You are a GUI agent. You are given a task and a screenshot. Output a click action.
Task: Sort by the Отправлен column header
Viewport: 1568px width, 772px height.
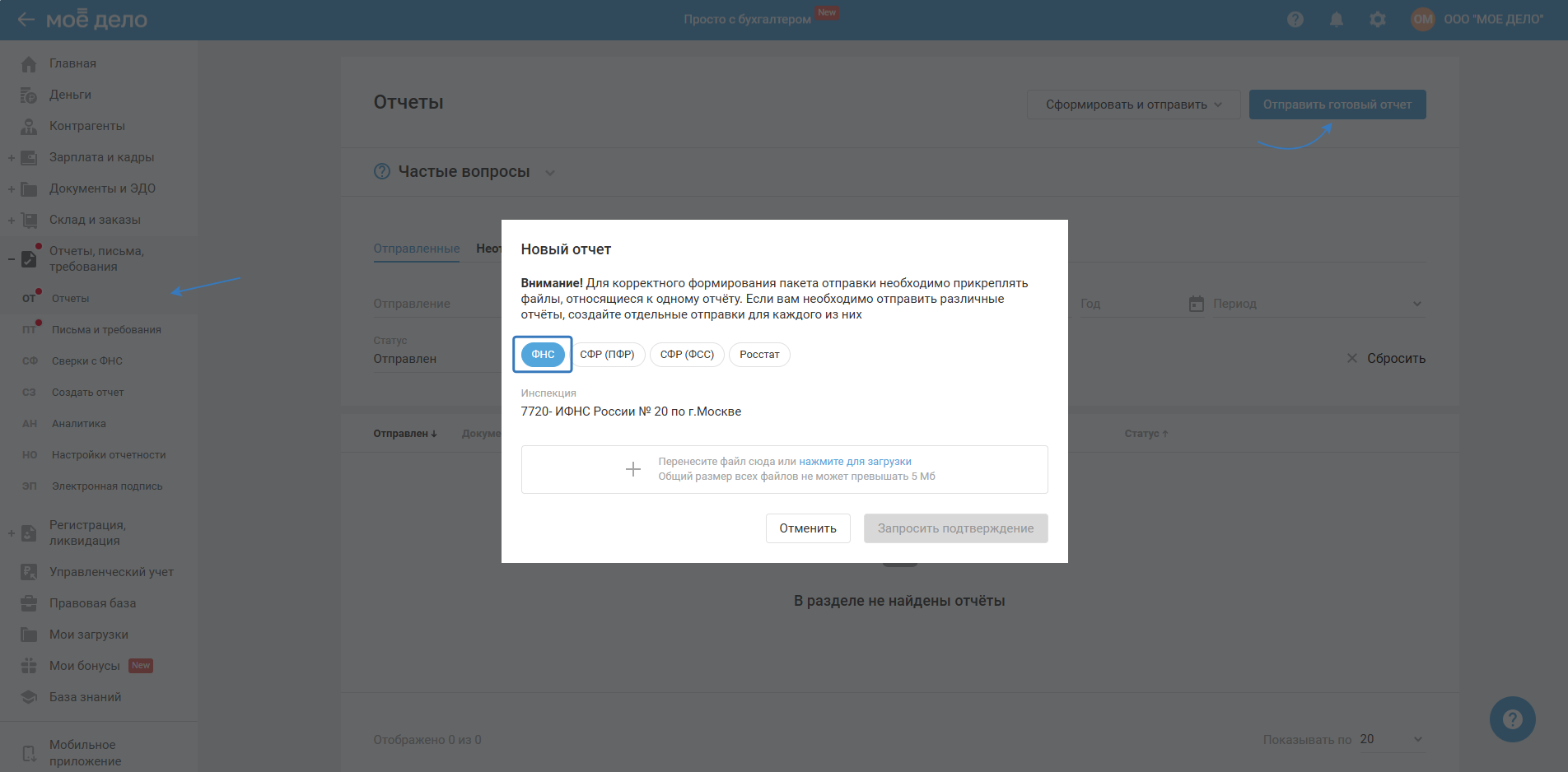(405, 434)
